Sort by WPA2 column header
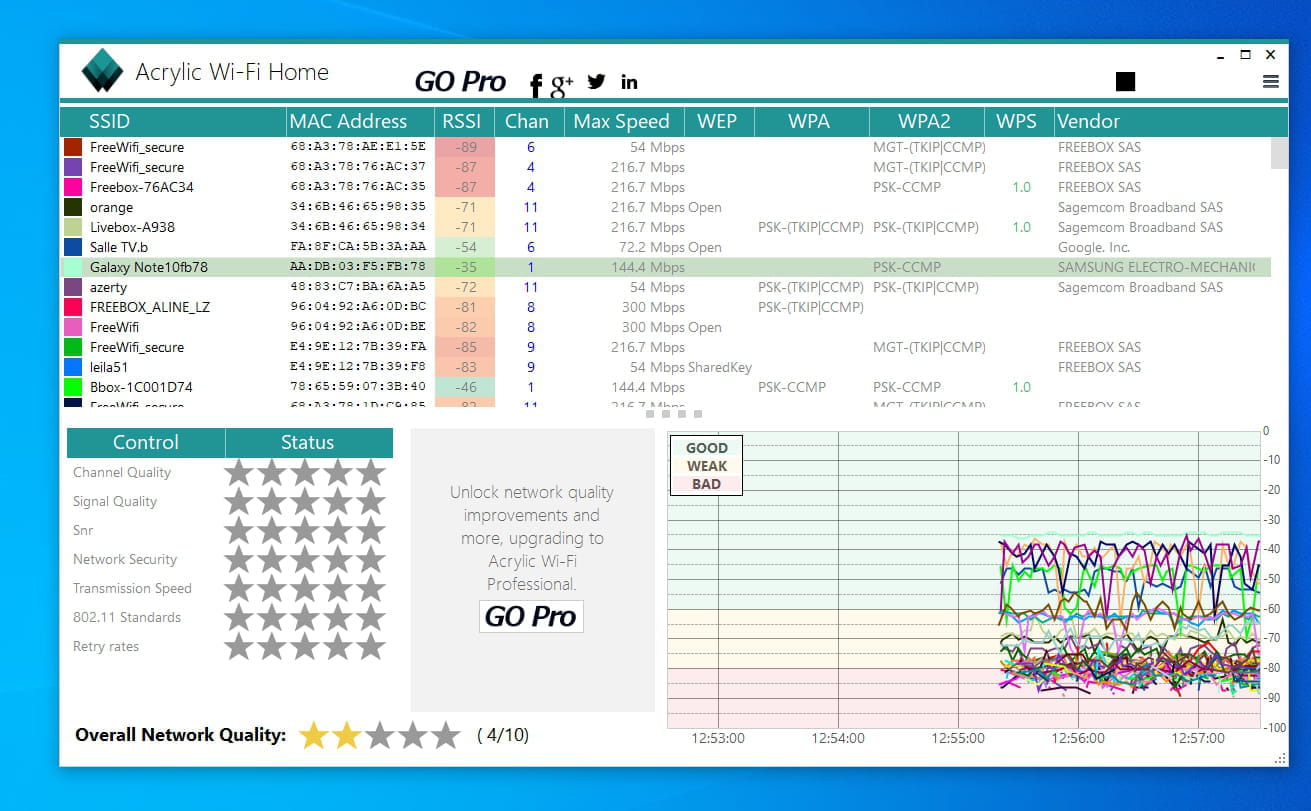The width and height of the screenshot is (1311, 811). (x=926, y=121)
